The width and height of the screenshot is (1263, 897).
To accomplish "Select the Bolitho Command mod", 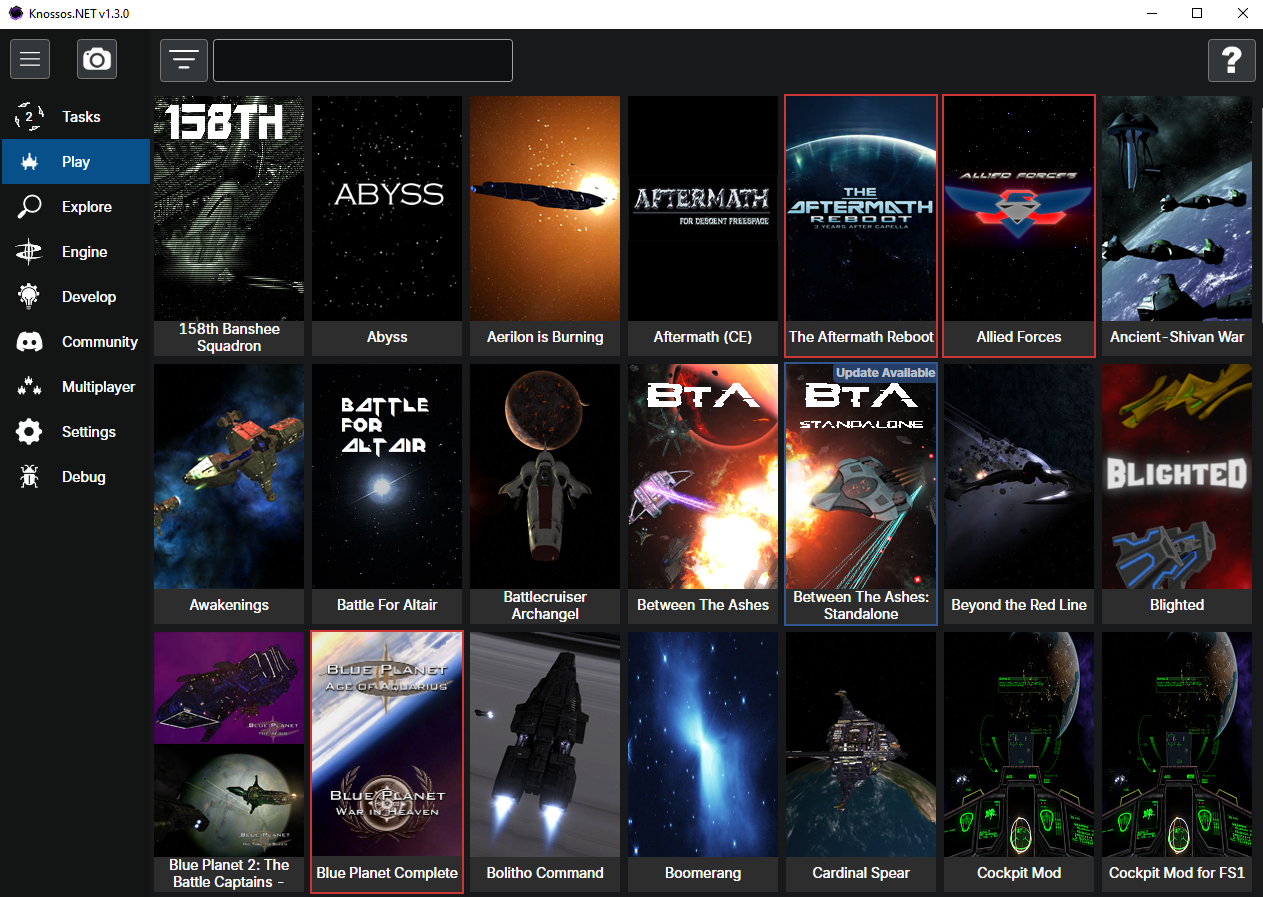I will 545,761.
